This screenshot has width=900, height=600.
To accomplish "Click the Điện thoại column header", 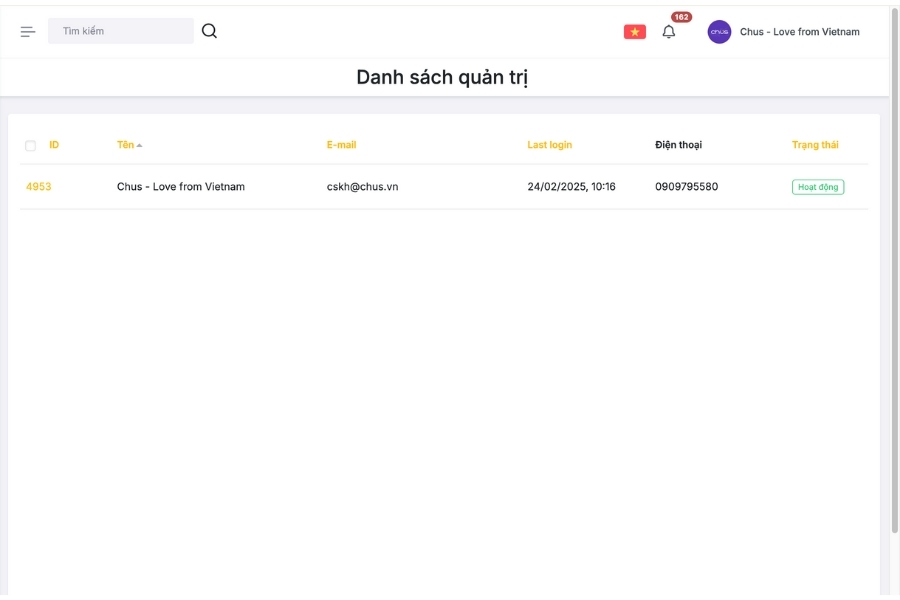I will [x=678, y=145].
